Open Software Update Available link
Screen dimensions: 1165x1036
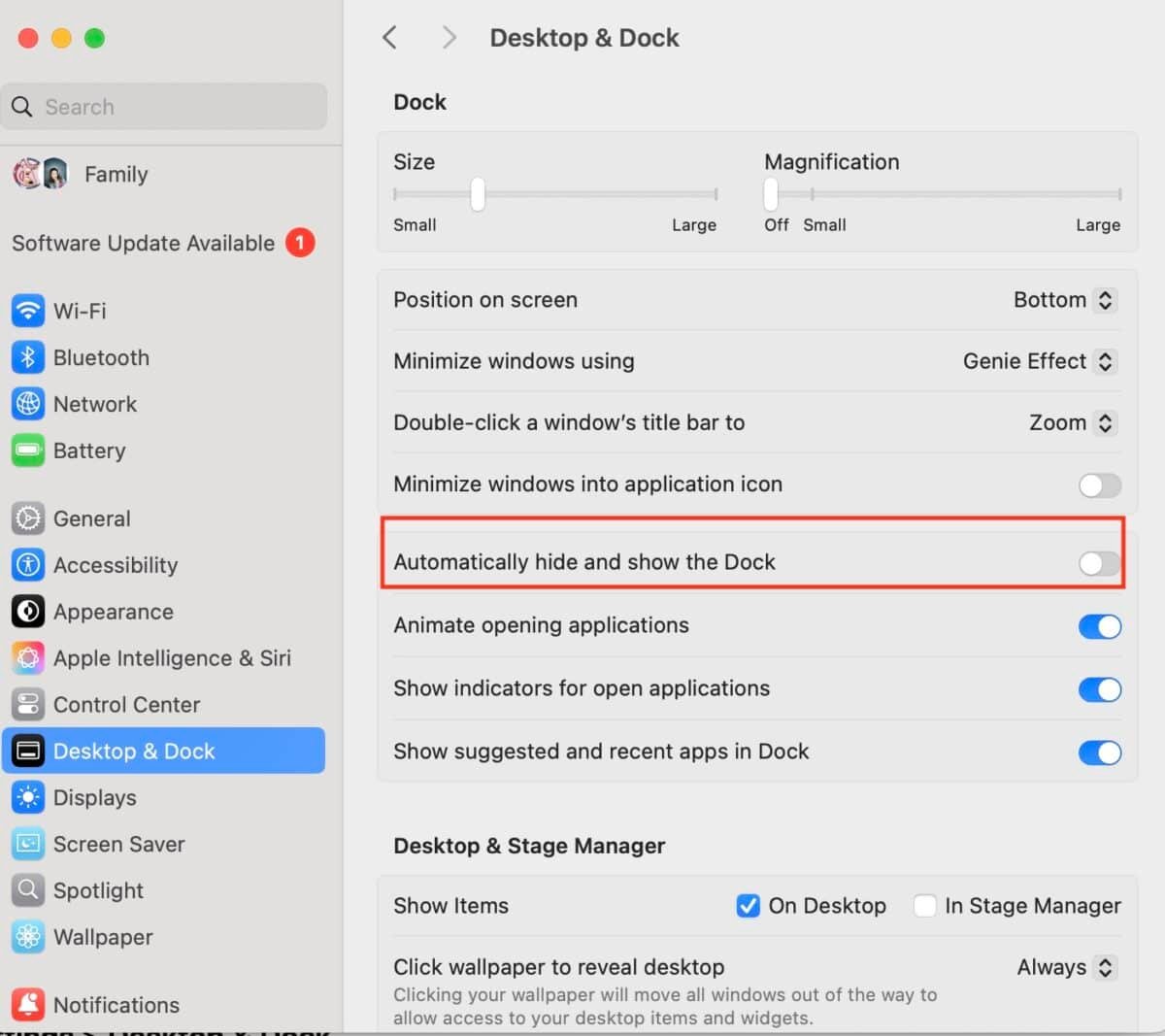pos(144,243)
